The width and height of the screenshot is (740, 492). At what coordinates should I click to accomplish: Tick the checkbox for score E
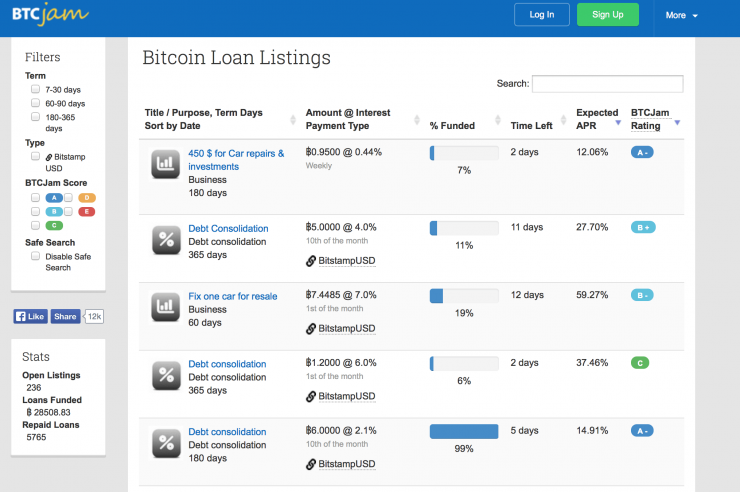click(x=68, y=211)
